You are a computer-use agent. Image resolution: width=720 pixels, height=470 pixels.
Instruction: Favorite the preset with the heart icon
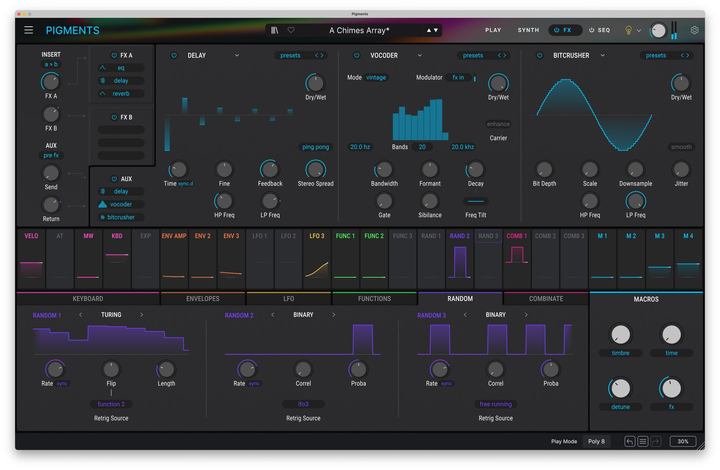click(x=291, y=30)
